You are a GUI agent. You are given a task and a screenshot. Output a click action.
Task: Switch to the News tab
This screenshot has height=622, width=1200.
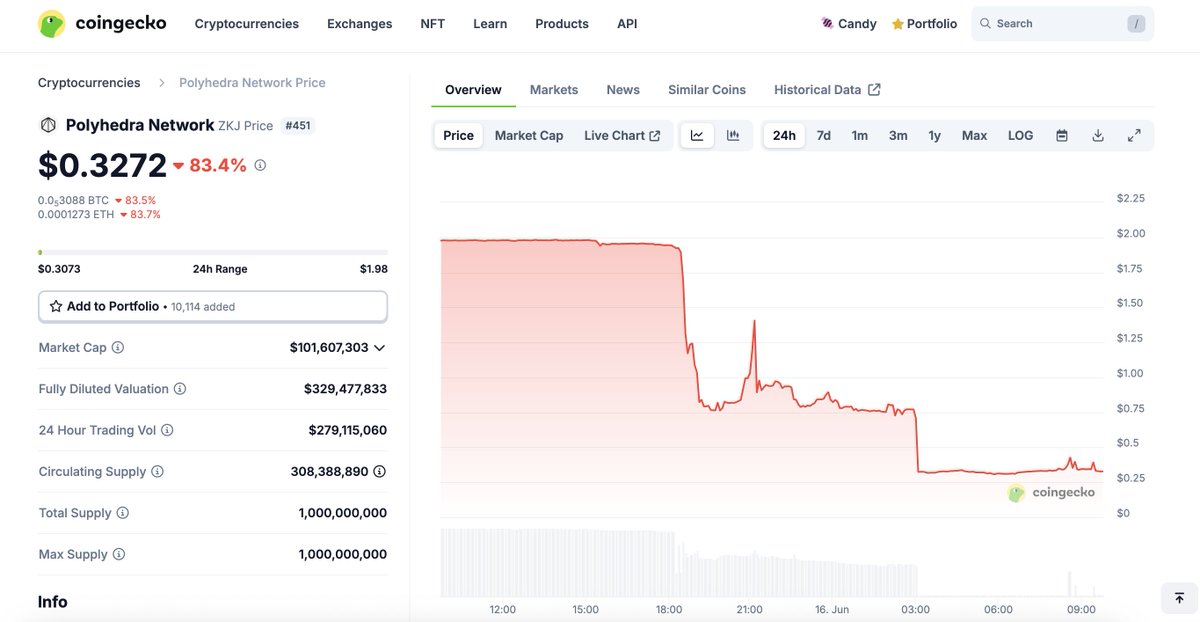[x=623, y=89]
